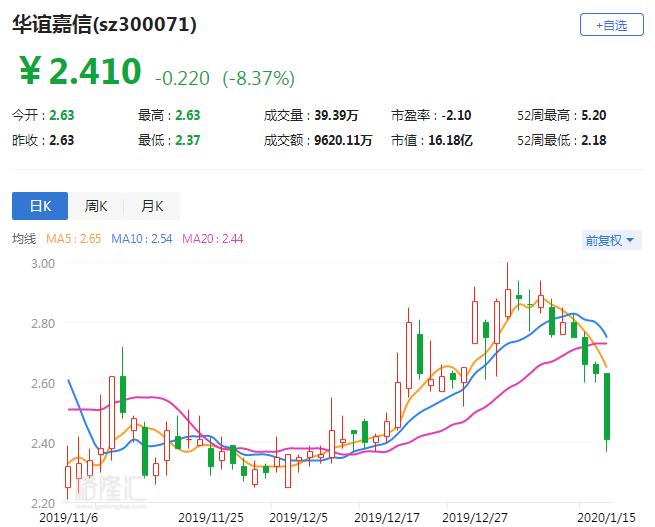Switch to the 周K weekly chart tab

[x=96, y=206]
